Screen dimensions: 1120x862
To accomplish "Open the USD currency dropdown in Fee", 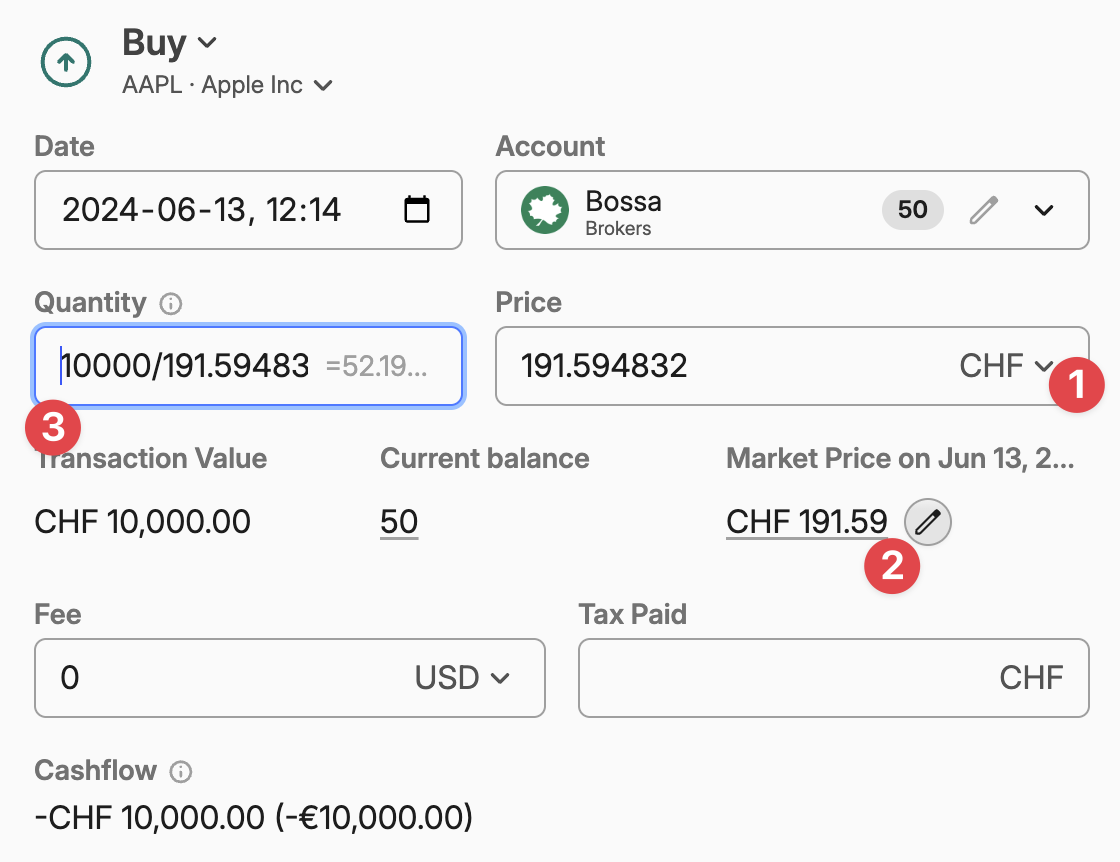I will pyautogui.click(x=462, y=678).
